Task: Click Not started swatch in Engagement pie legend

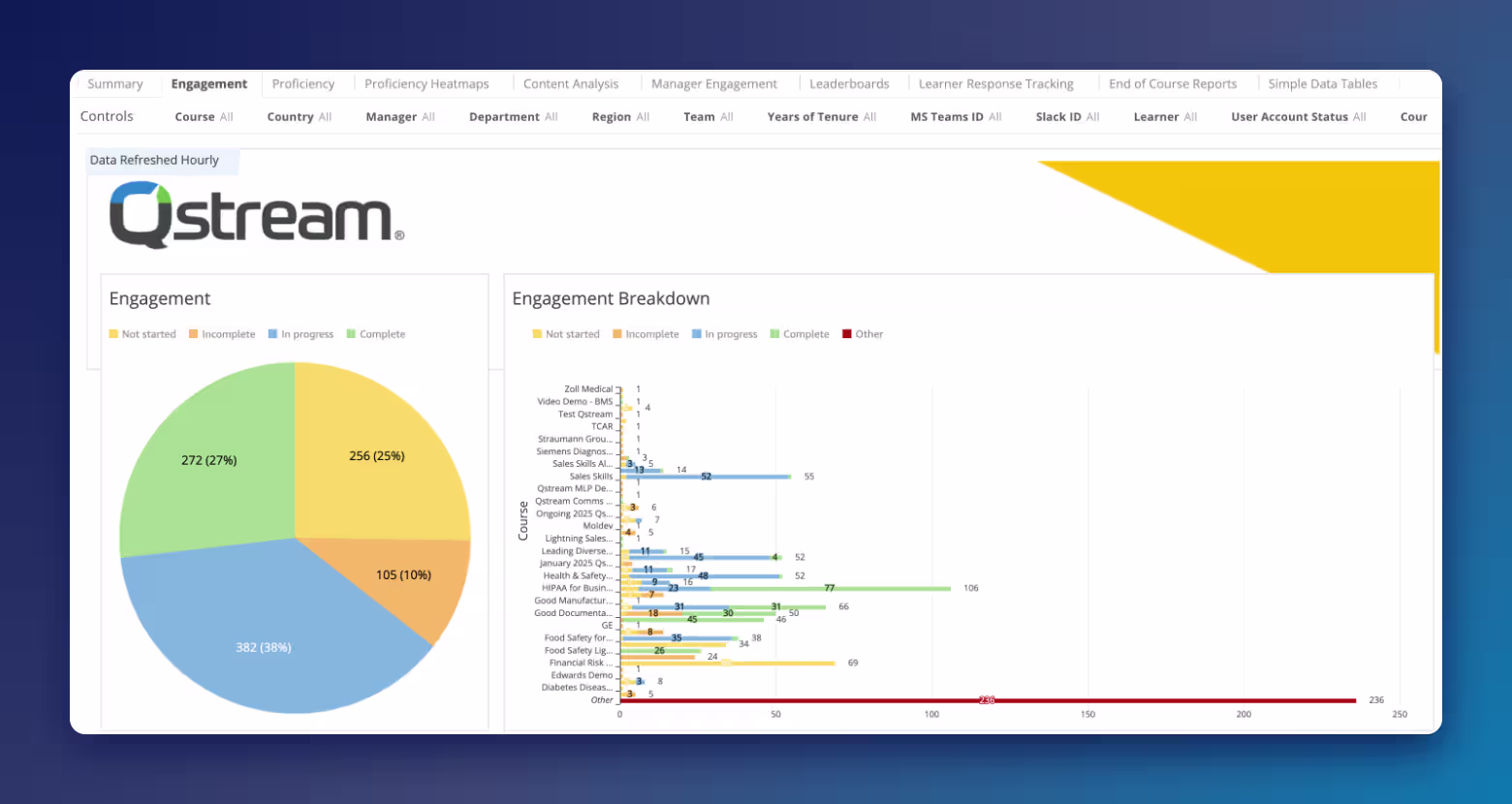Action: [113, 334]
